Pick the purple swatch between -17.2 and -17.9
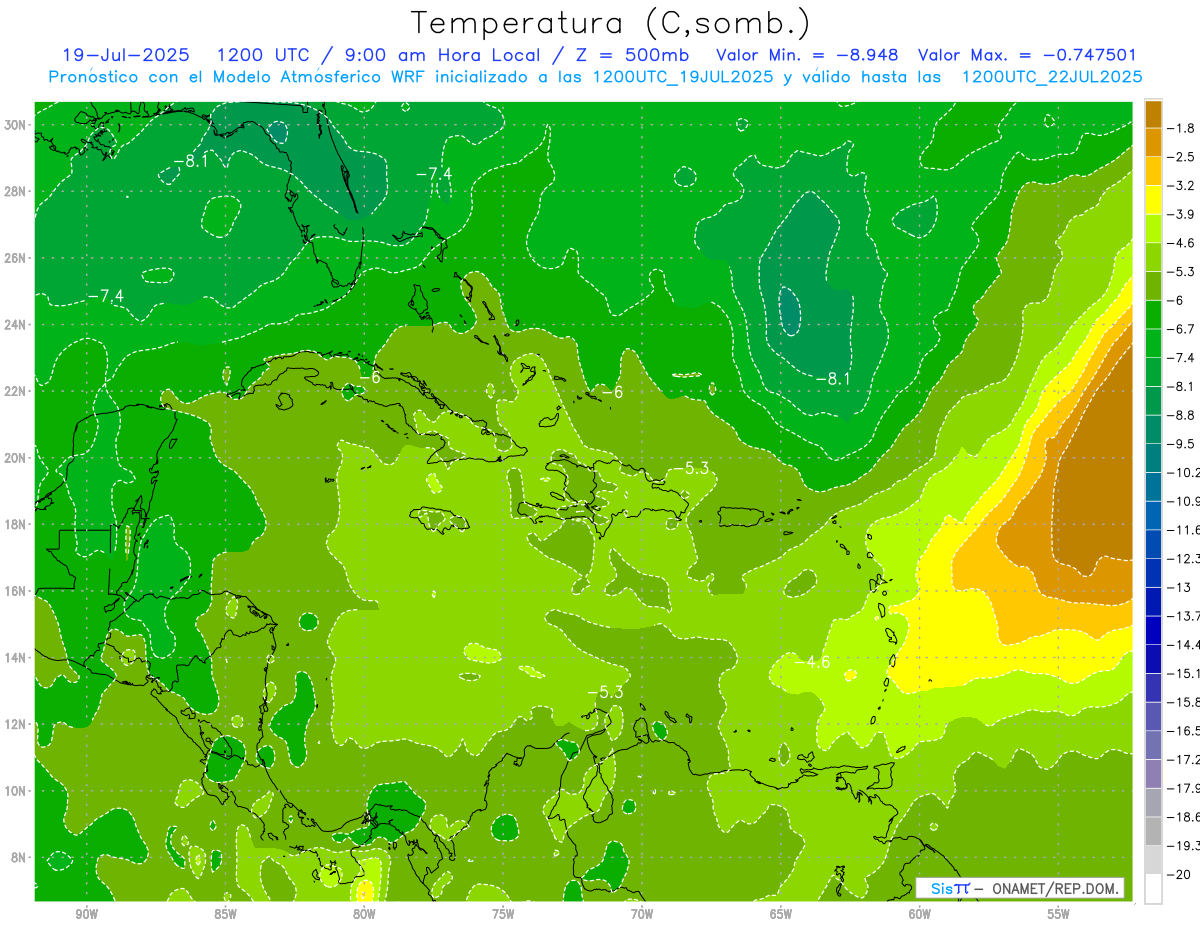The height and width of the screenshot is (927, 1200). (1153, 774)
